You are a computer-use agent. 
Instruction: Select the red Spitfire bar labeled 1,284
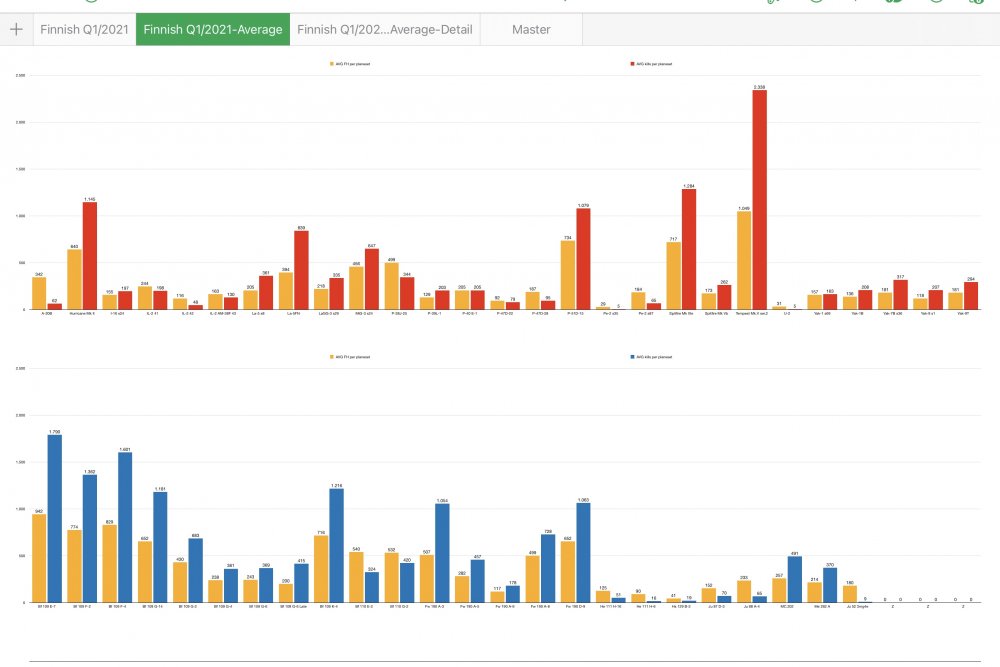[x=689, y=249]
